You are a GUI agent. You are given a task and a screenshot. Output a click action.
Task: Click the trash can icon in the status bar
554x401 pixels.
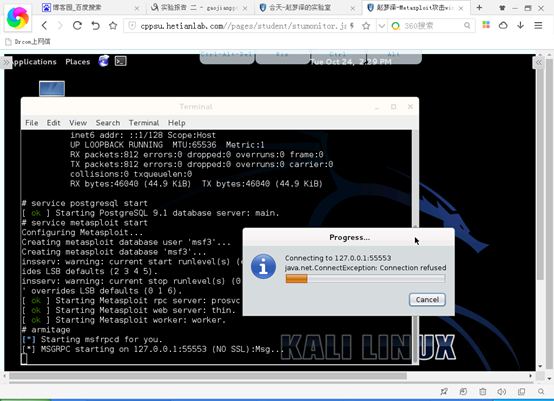tap(483, 391)
